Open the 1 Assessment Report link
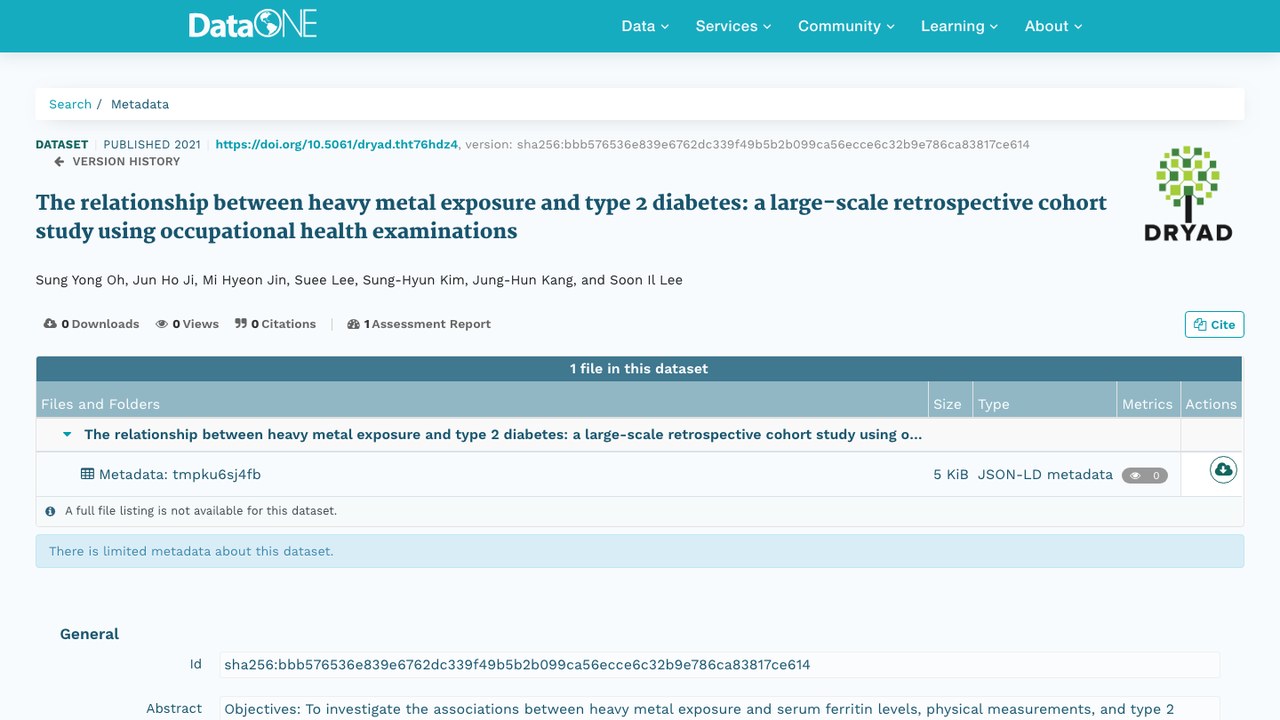This screenshot has height=720, width=1280. (x=419, y=324)
